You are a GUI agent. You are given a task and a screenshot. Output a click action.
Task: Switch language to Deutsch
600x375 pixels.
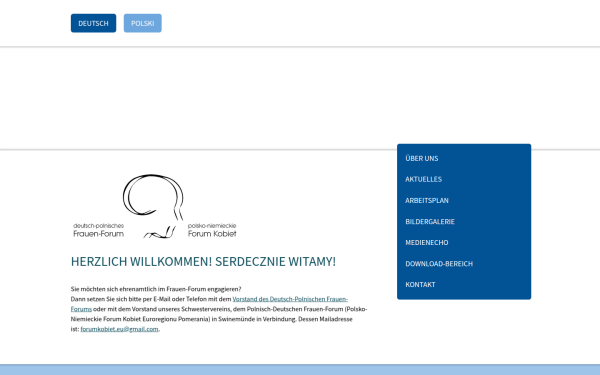[93, 23]
